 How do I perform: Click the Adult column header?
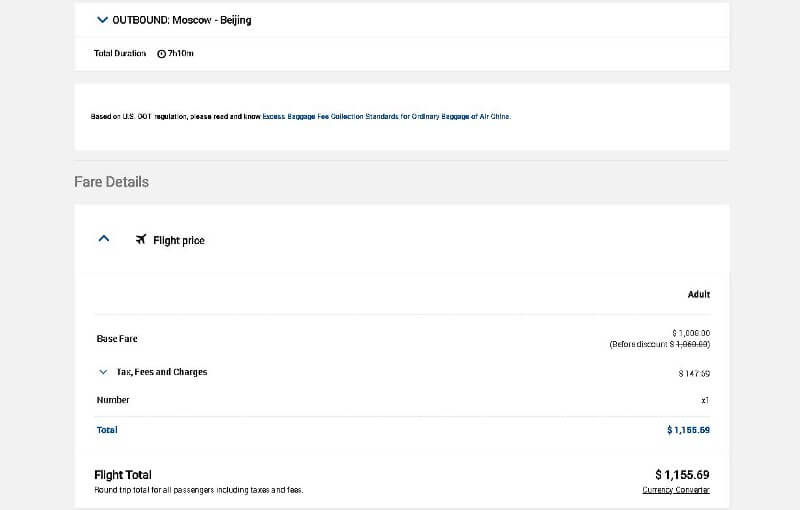[x=698, y=294]
